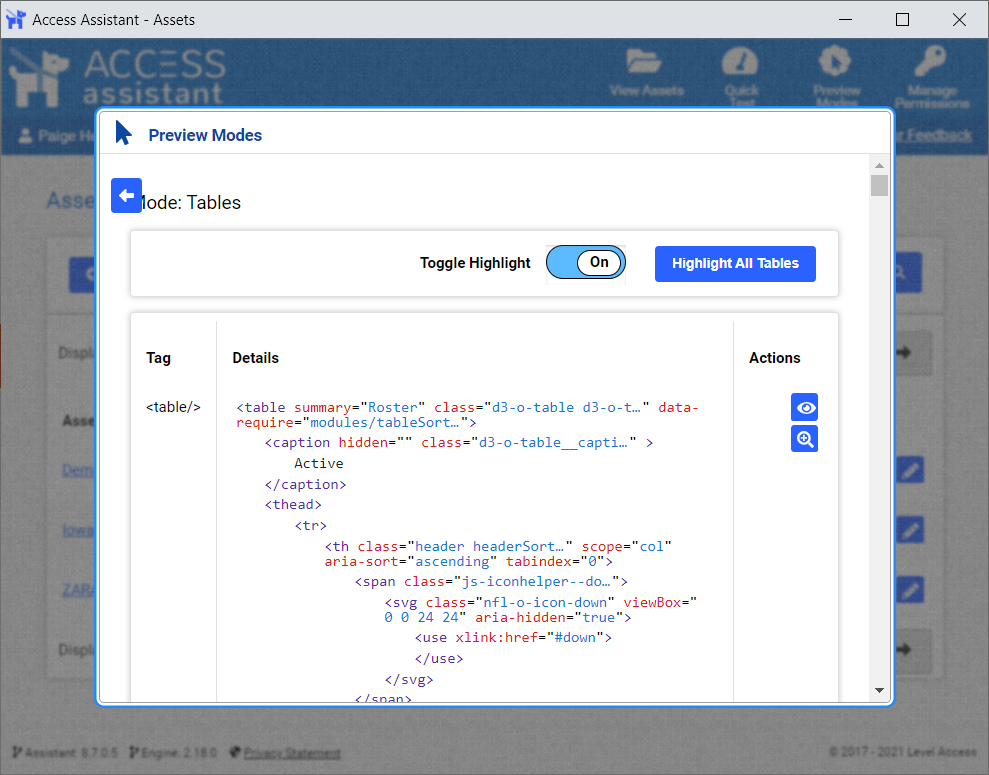
Task: Click the 'Active' caption text in the code
Action: click(x=319, y=463)
